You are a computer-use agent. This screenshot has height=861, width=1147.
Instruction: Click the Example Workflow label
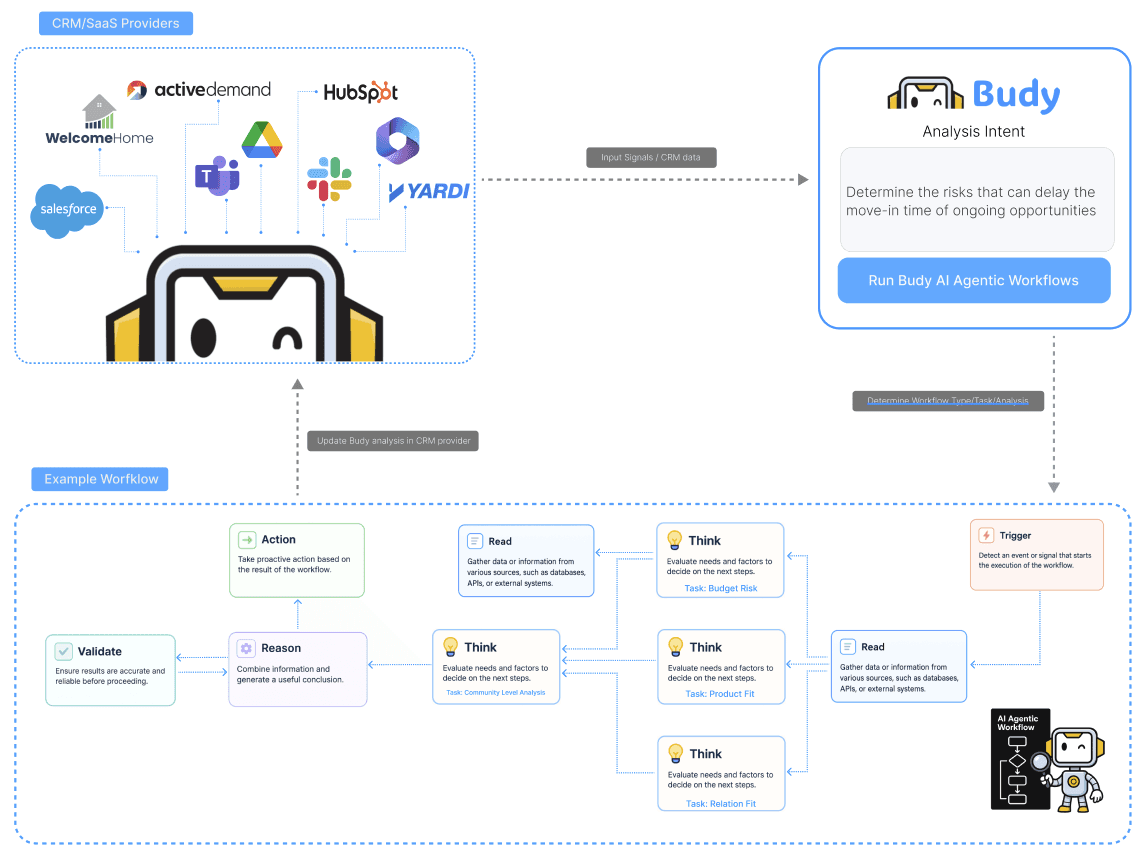(100, 479)
